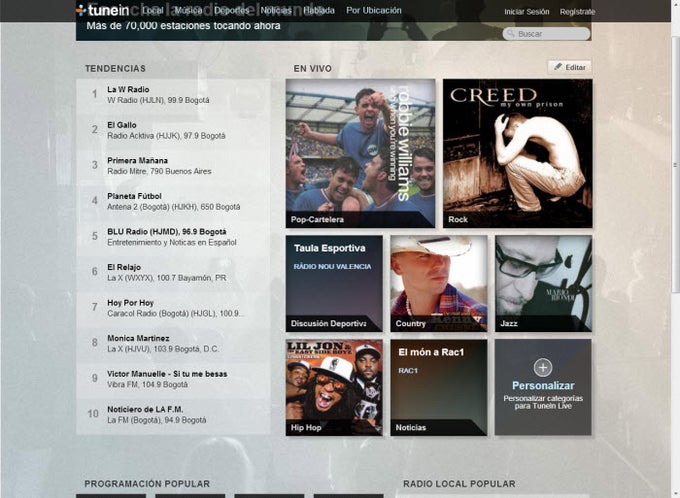Click the Iniciar Sesión link
The width and height of the screenshot is (680, 498).
(526, 12)
